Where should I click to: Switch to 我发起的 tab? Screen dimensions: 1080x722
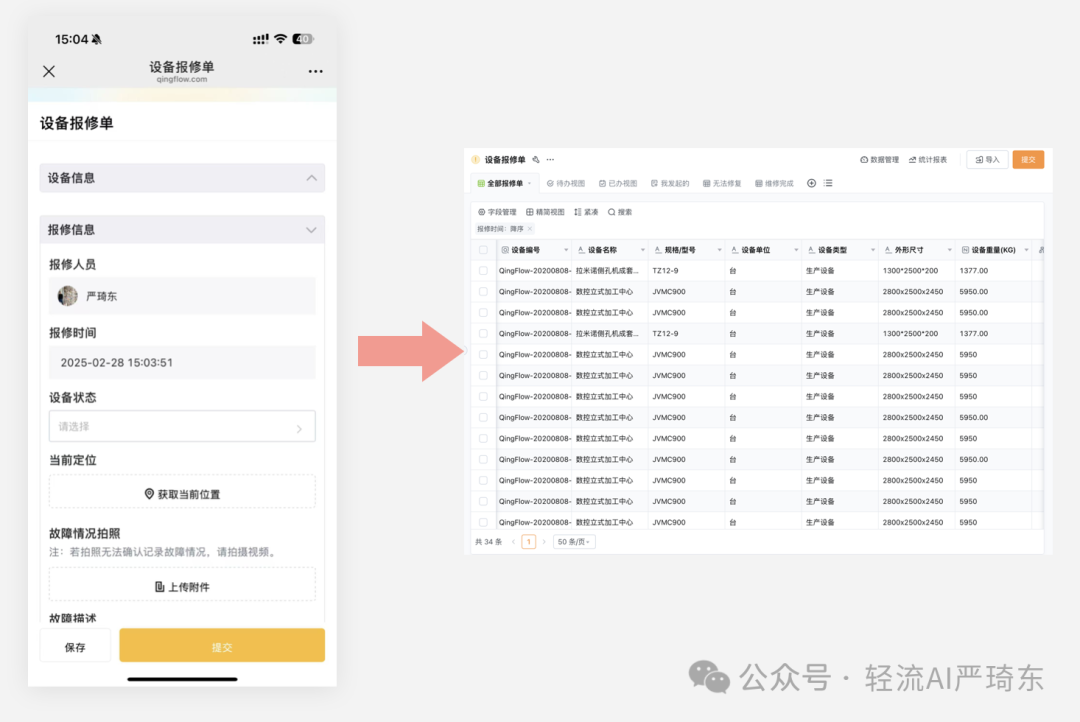(x=670, y=183)
